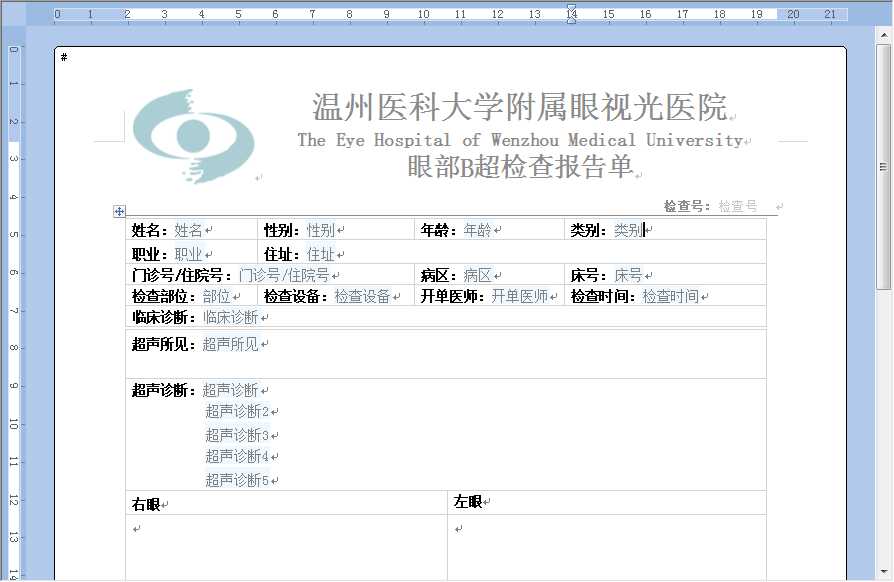This screenshot has width=894, height=582.
Task: Click the 眼部B超检查报告单 heading
Action: coord(520,166)
